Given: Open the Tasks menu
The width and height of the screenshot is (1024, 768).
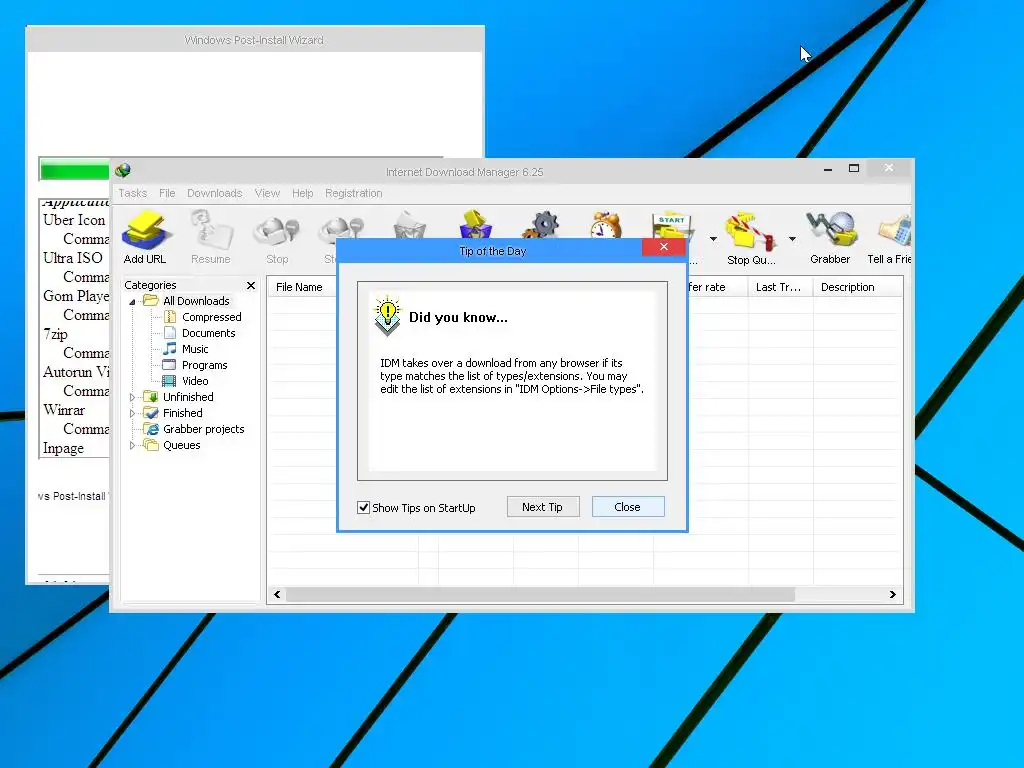Looking at the screenshot, I should click(133, 193).
